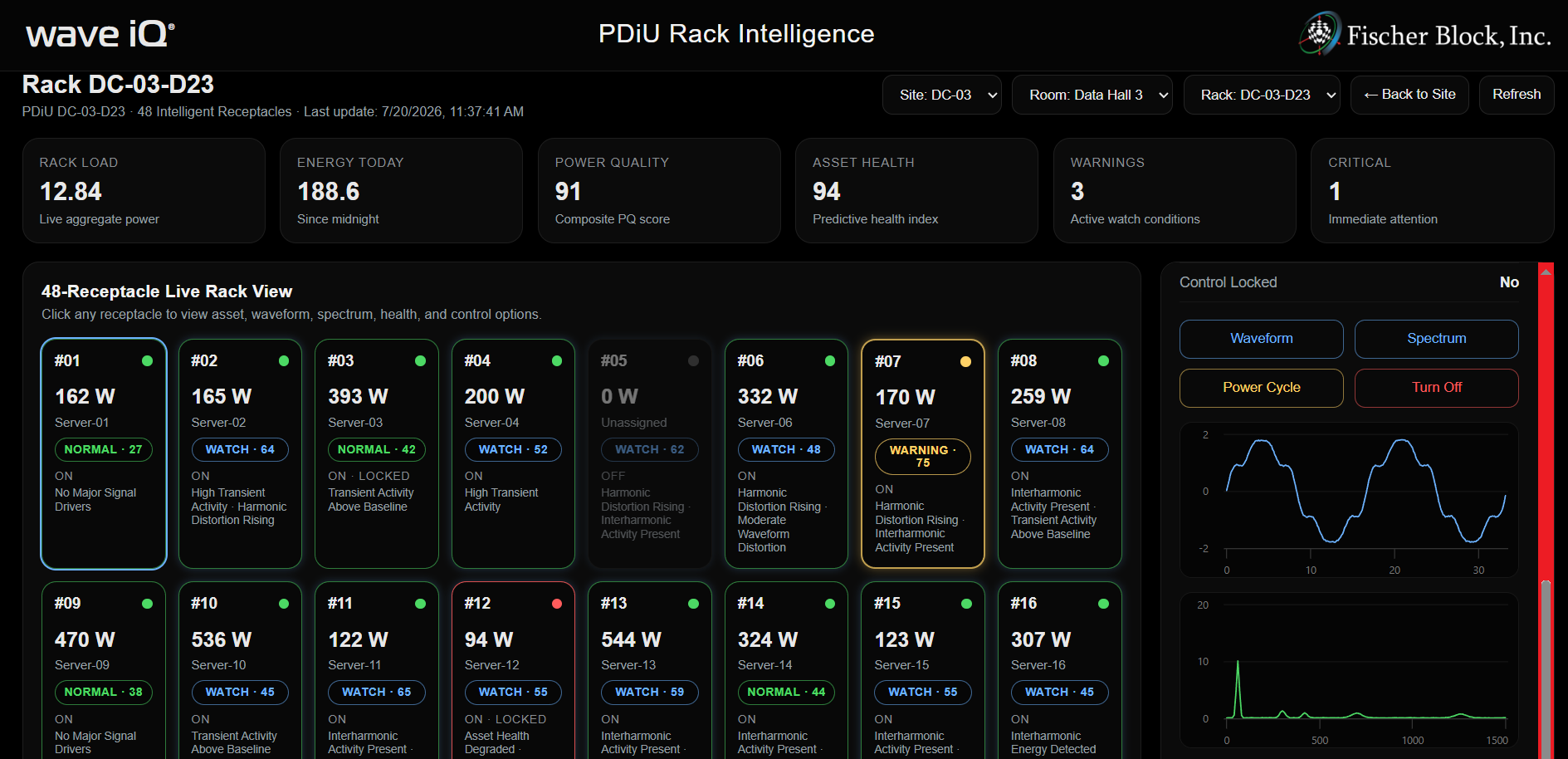Viewport: 1568px width, 759px height.
Task: Select receptacle #02 Server-02 card
Action: click(x=240, y=453)
